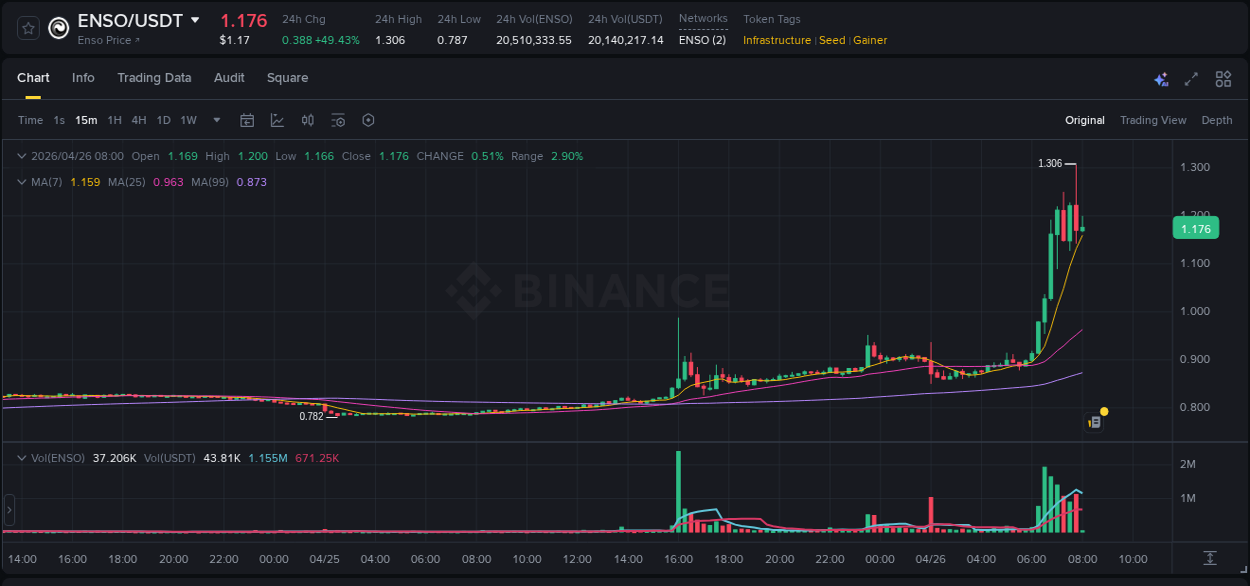1250x586 pixels.
Task: Open the jump-to-date calendar icon
Action: click(247, 120)
